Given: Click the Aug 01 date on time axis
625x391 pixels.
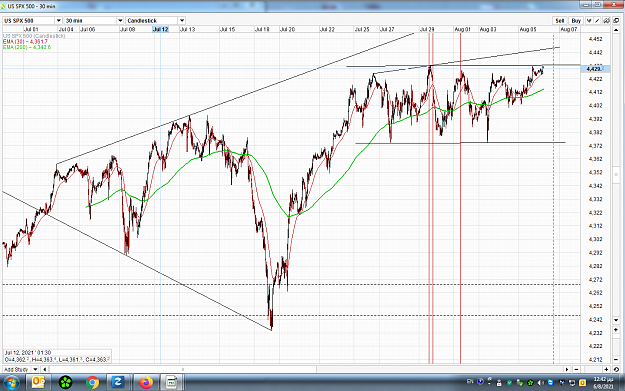Looking at the screenshot, I should (462, 29).
